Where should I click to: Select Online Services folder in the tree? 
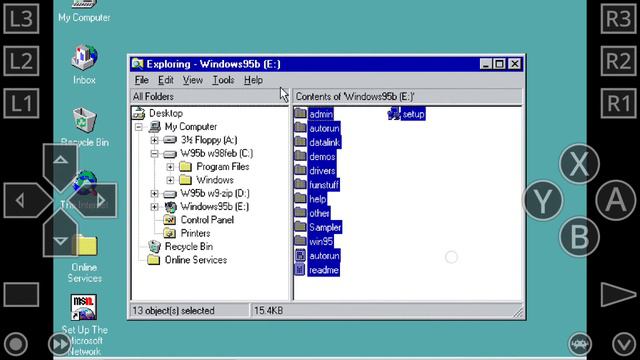tap(153, 260)
